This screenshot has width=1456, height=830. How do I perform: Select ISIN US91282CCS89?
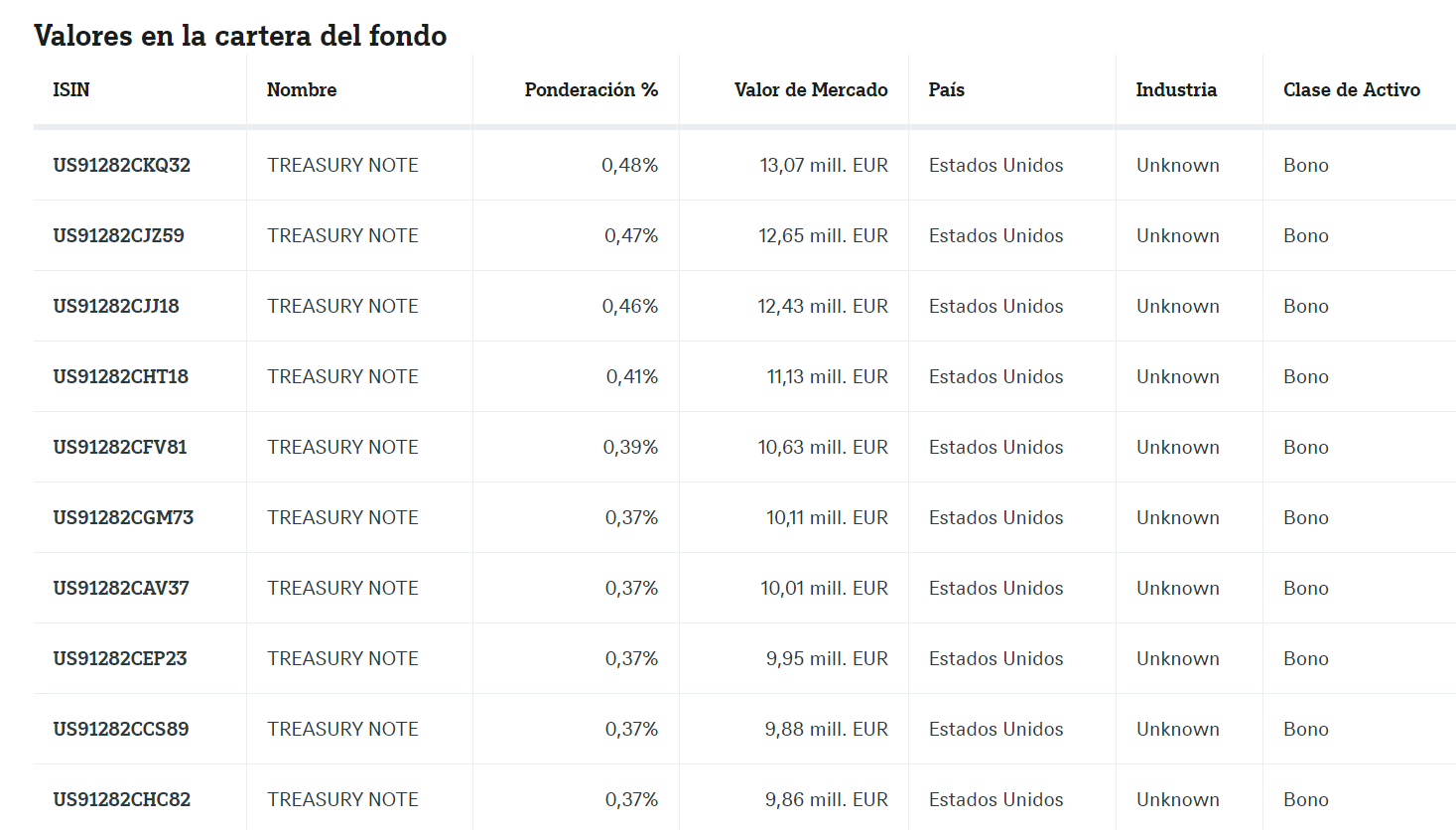121,729
